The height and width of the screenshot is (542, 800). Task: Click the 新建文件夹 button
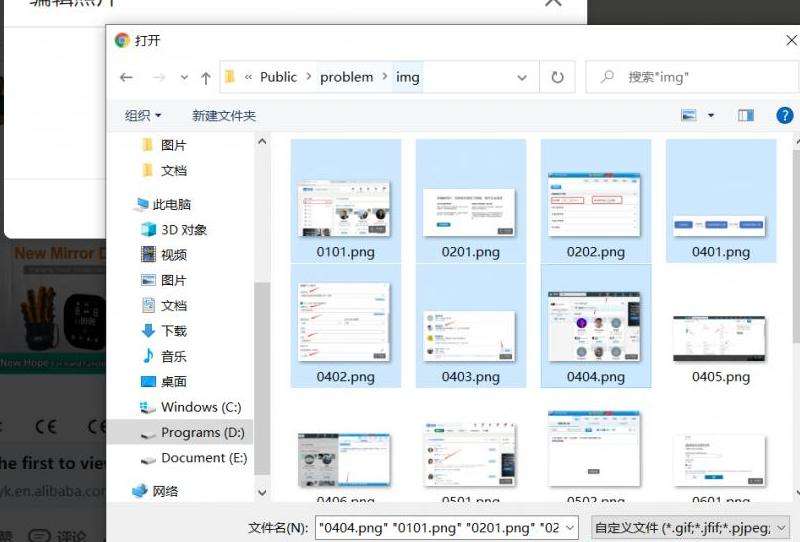(x=223, y=115)
